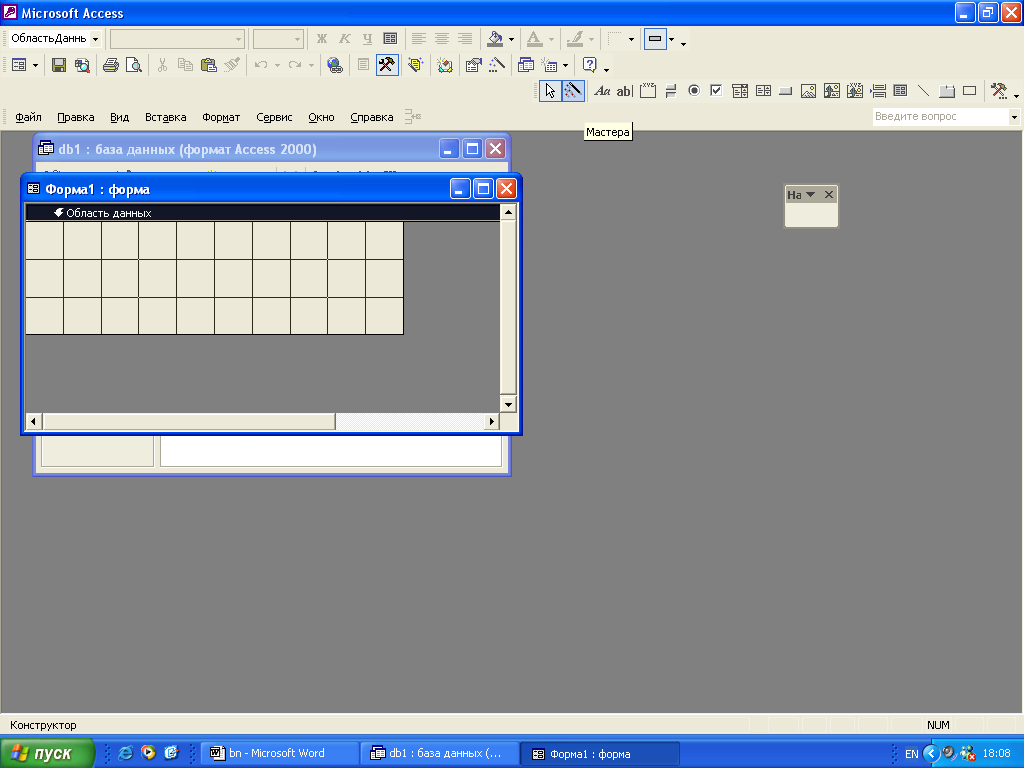
Task: Select the Image tool
Action: click(808, 91)
